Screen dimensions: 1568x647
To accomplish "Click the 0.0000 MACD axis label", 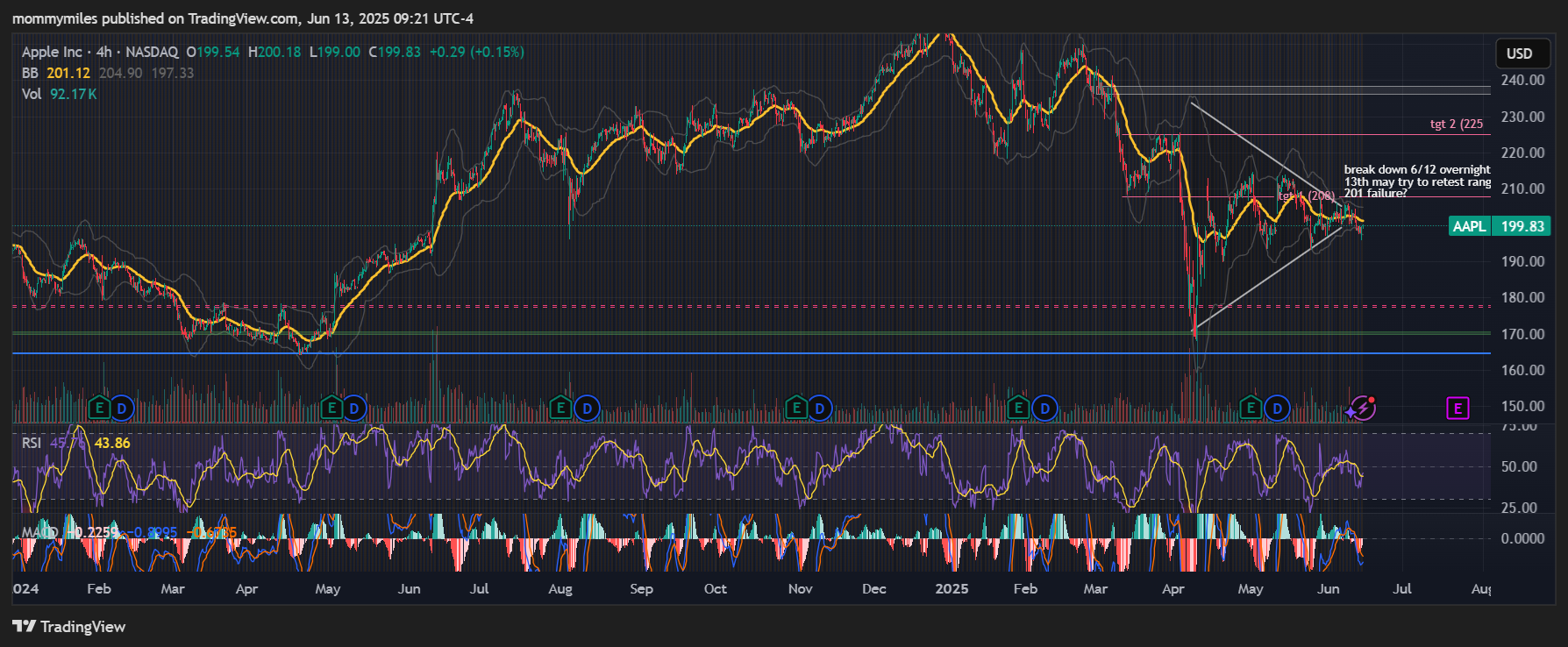I will pos(1523,538).
